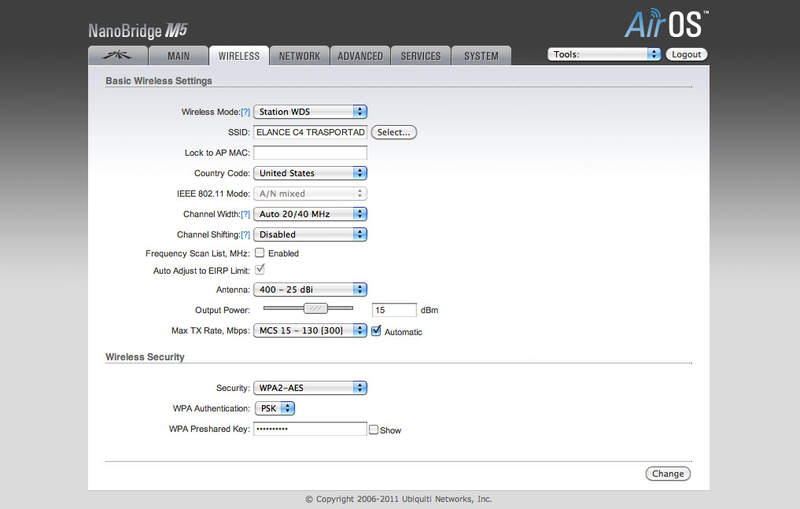The image size is (800, 509).
Task: Click the SSID input field
Action: tap(310, 132)
